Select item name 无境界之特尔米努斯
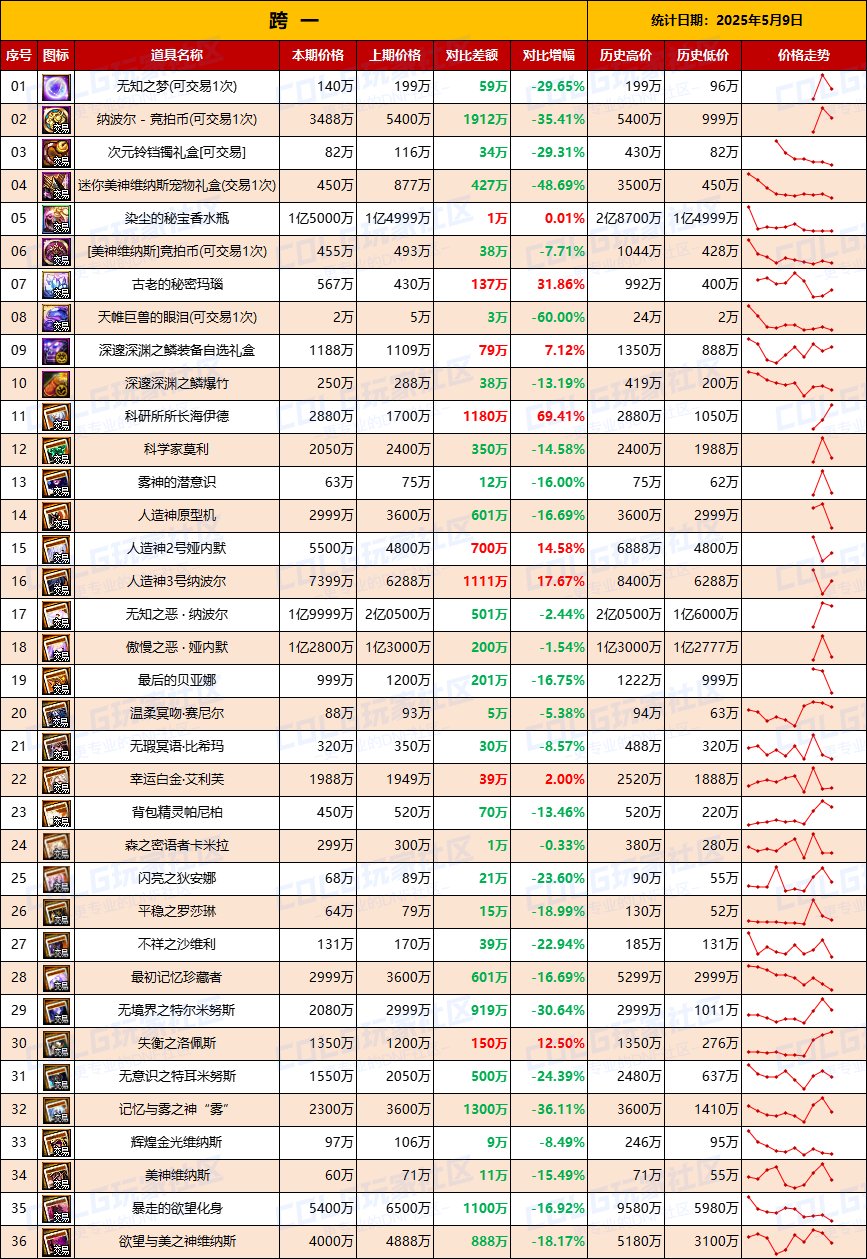Viewport: 867px width, 1259px height. (177, 1011)
